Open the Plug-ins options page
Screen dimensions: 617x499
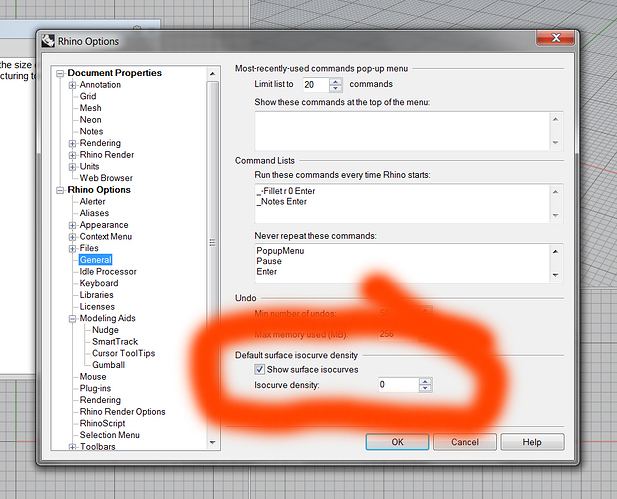[x=95, y=388]
